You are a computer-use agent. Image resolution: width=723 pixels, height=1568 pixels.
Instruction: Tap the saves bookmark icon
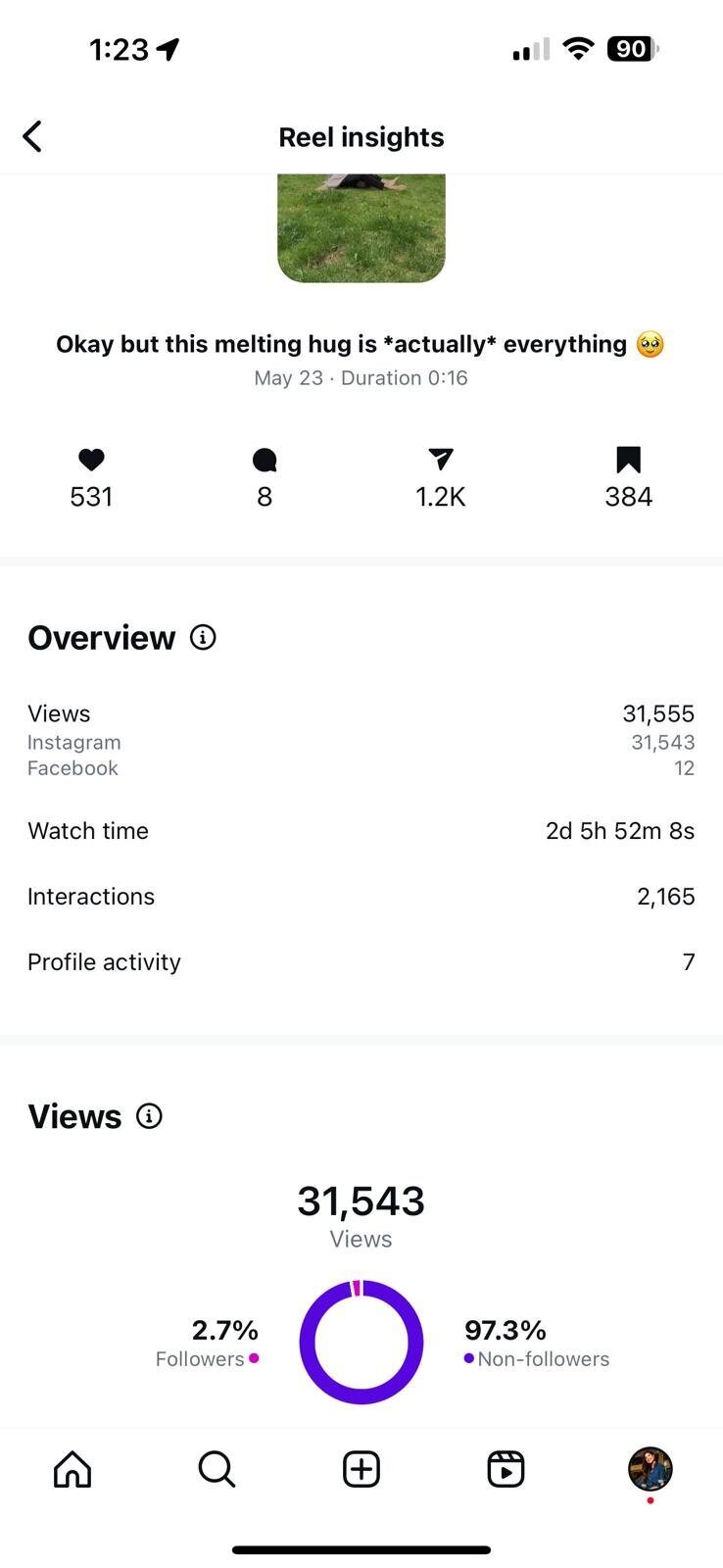[x=628, y=460]
